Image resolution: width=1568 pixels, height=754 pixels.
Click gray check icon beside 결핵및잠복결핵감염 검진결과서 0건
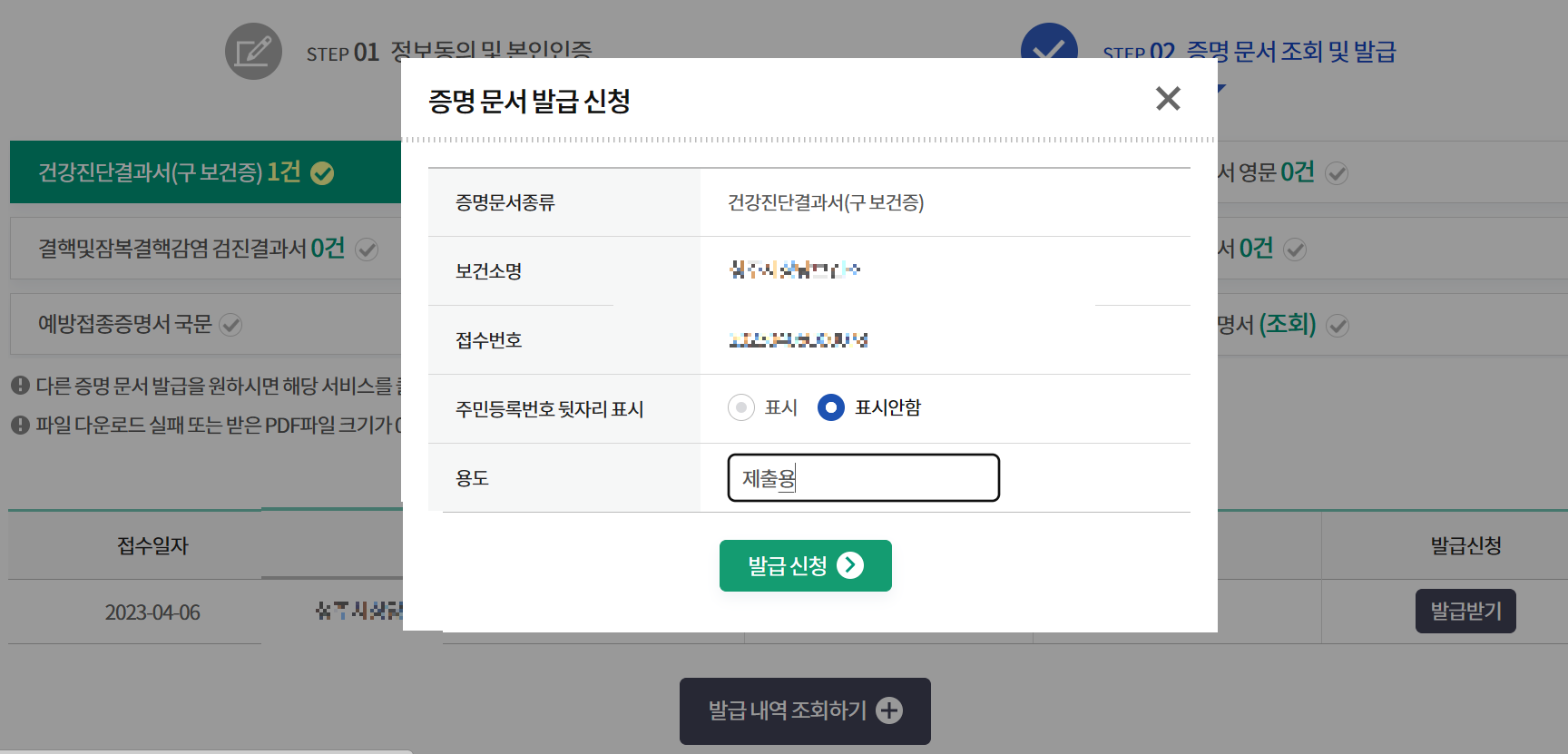click(367, 248)
